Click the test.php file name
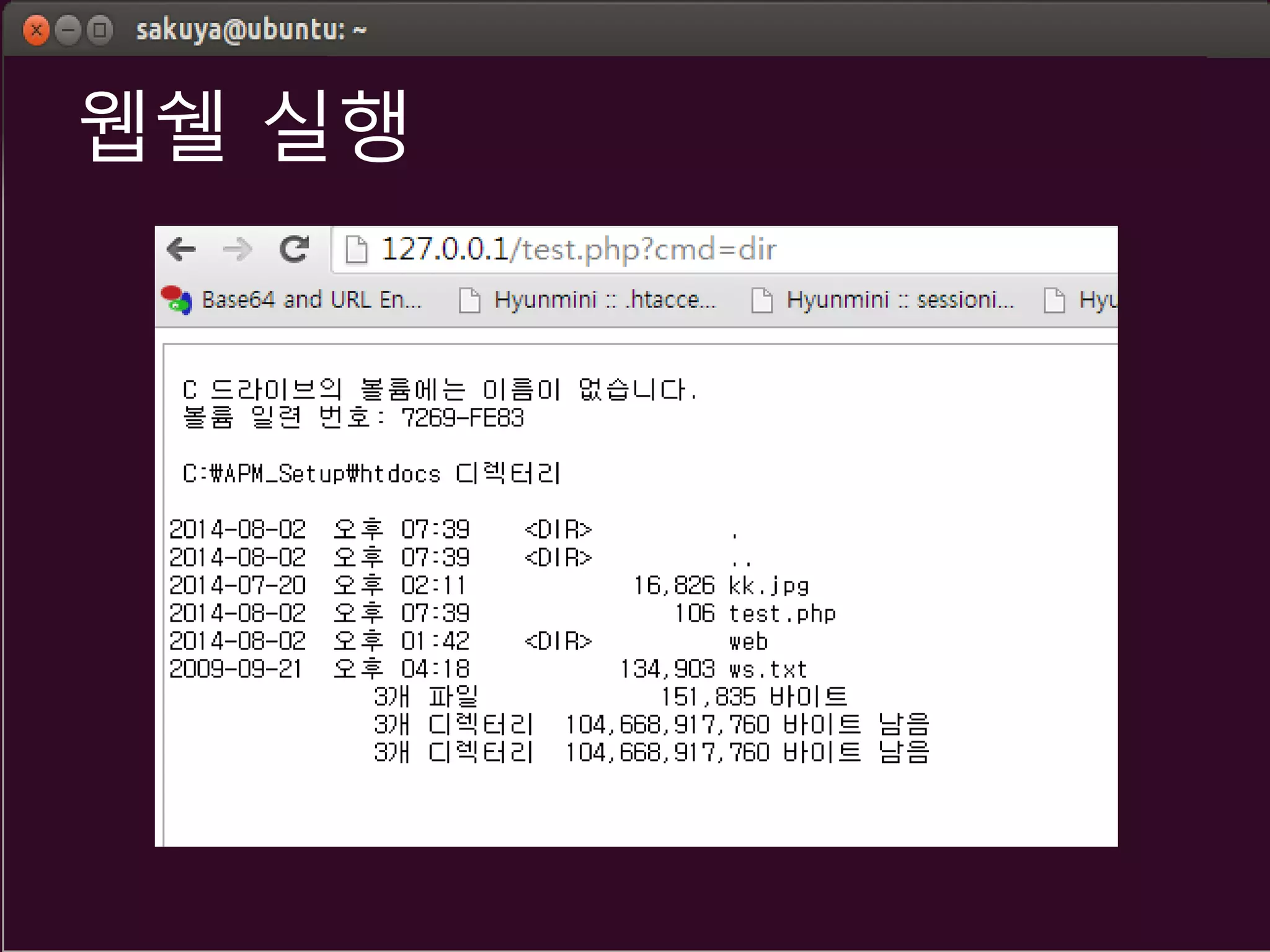The image size is (1270, 952). (x=782, y=614)
